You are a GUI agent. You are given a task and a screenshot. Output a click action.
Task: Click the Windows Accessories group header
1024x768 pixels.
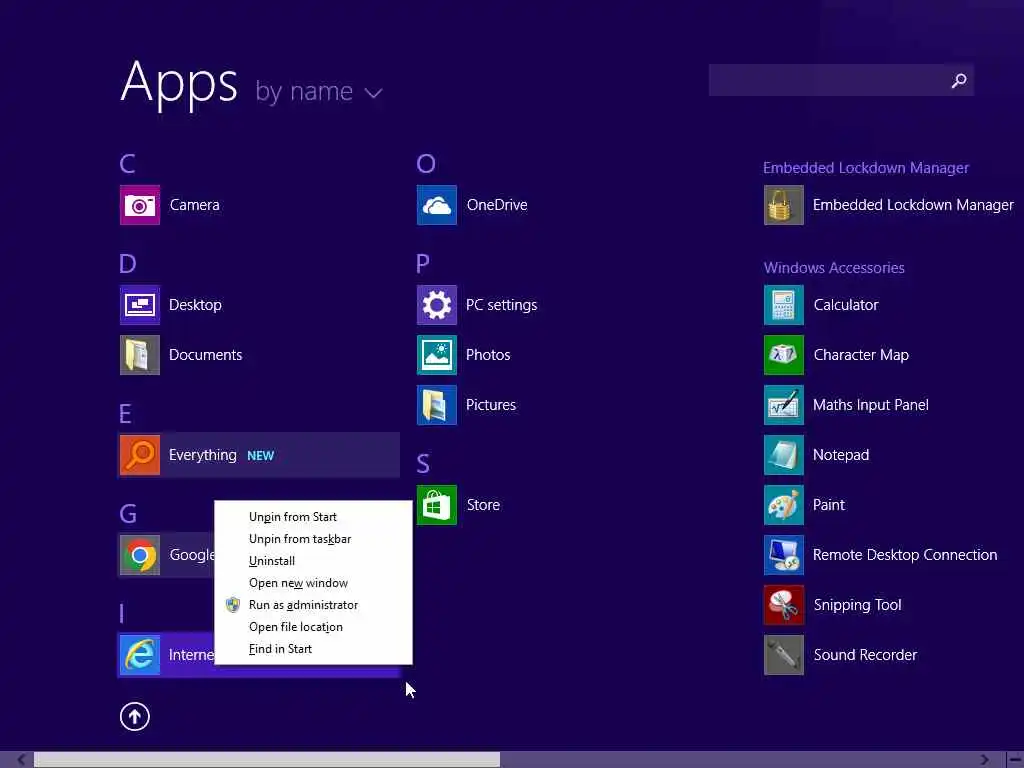[x=834, y=268]
